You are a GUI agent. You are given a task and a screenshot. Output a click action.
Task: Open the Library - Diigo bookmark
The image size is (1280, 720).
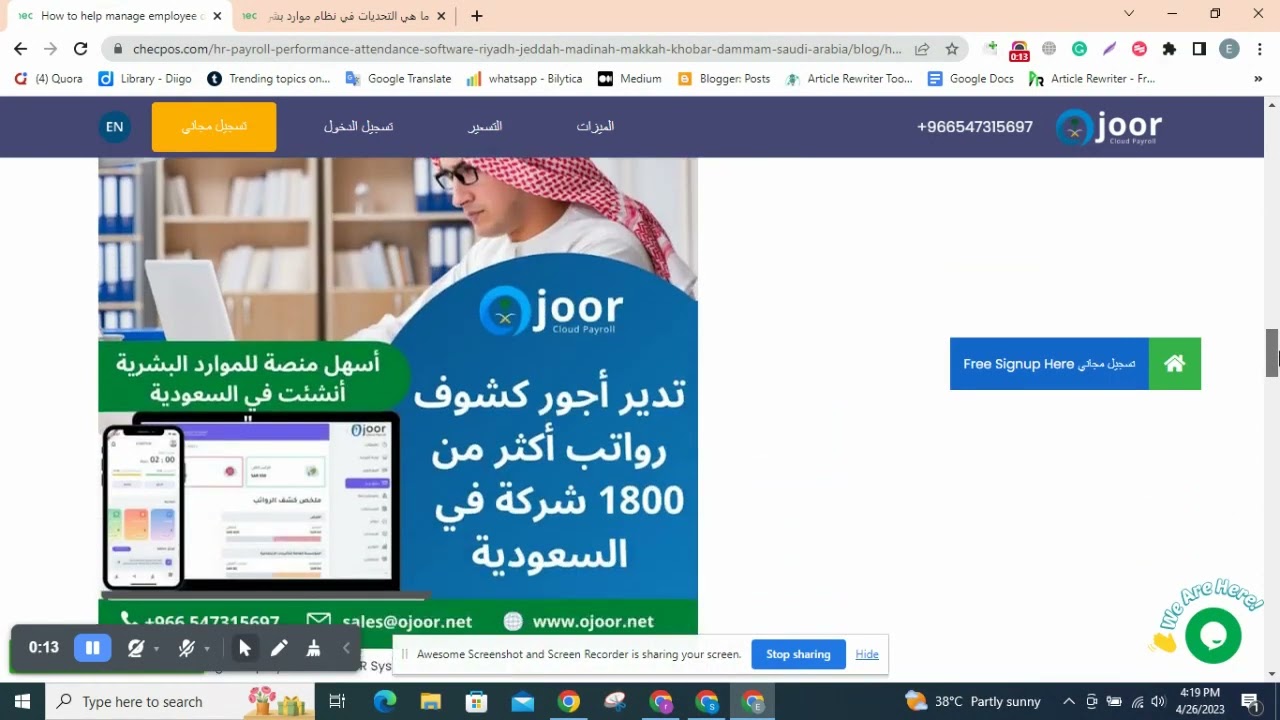145,78
